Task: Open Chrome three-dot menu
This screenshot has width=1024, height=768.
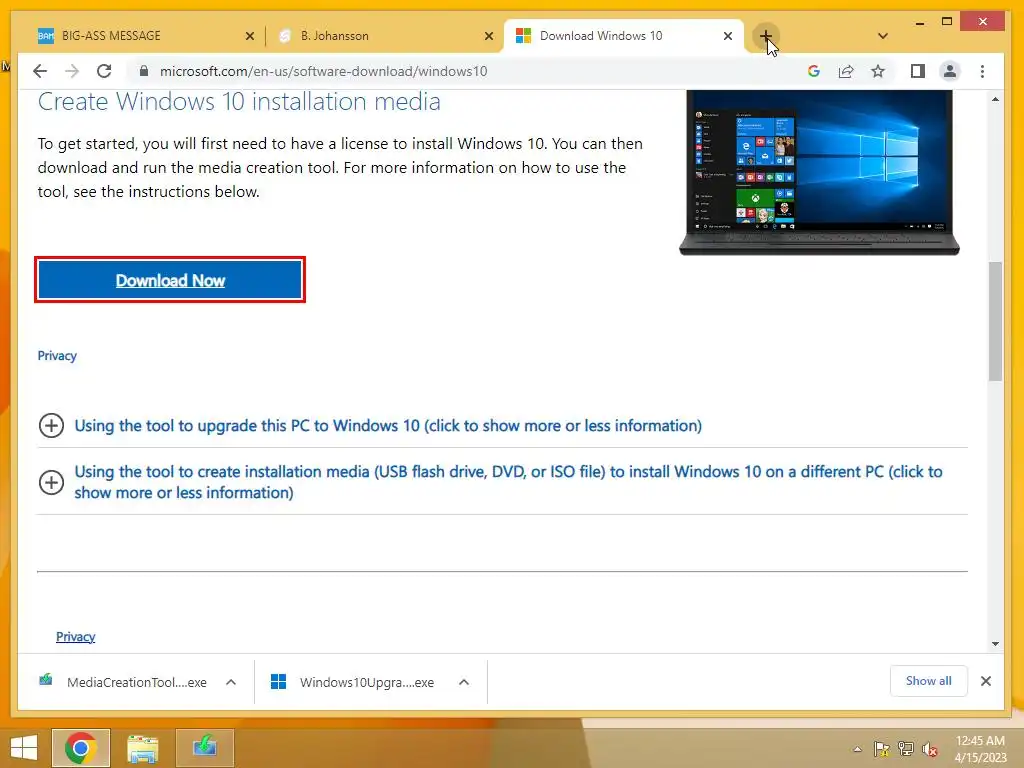Action: tap(982, 71)
